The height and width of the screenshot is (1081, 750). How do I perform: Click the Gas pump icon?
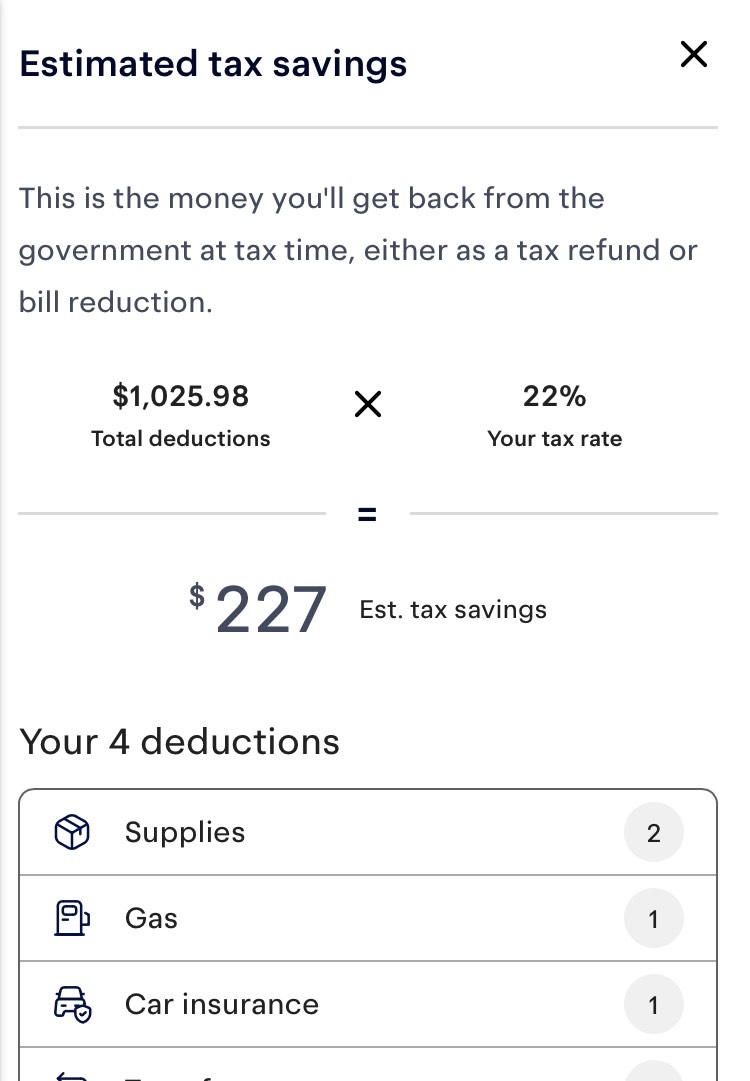click(x=72, y=918)
